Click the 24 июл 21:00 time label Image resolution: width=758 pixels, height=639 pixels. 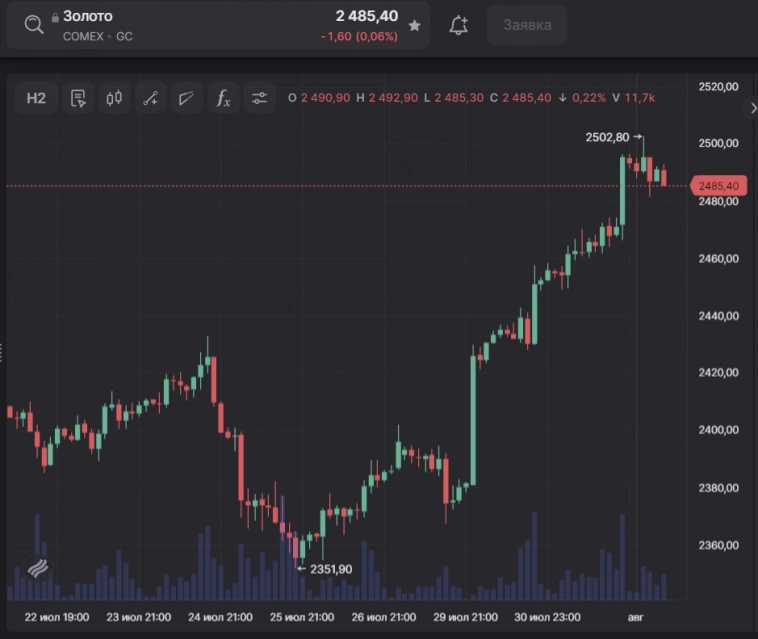point(220,617)
